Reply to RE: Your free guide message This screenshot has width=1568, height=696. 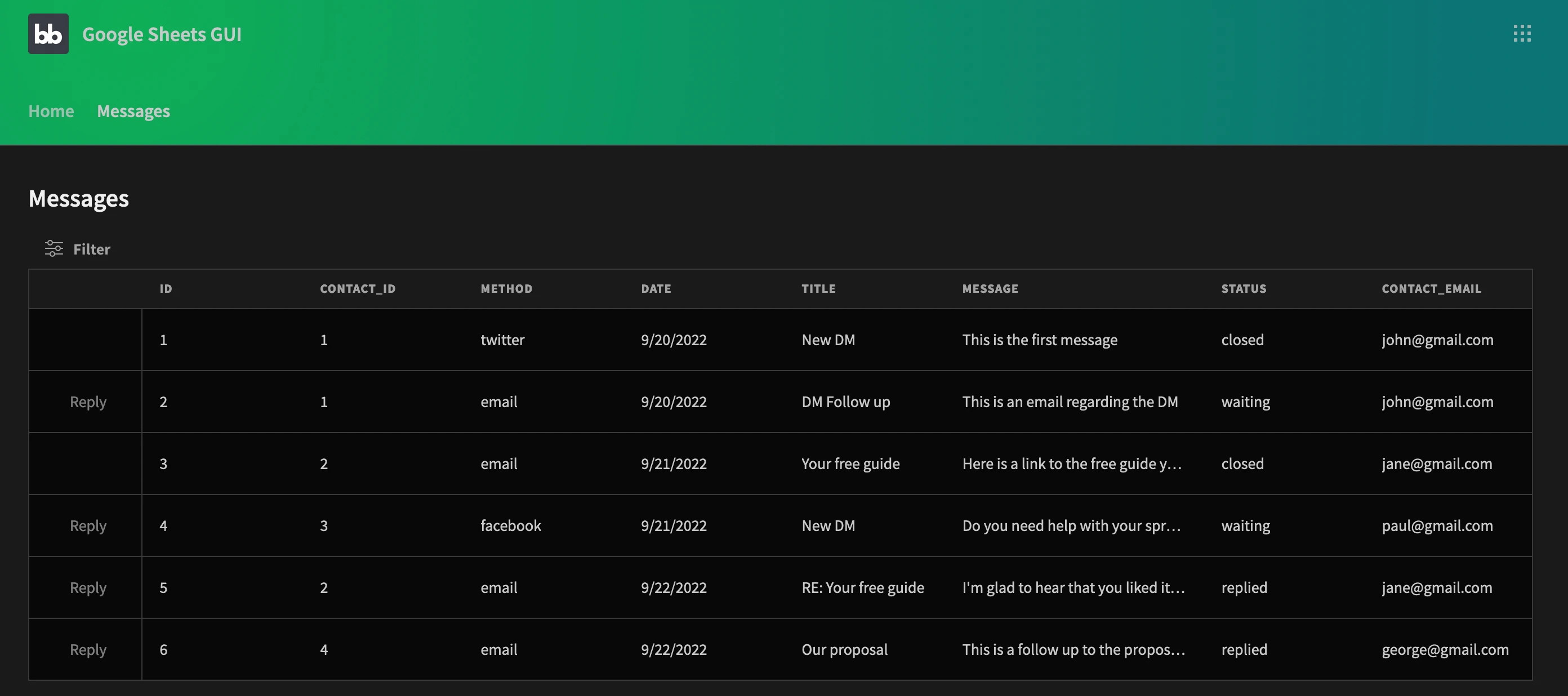coord(88,587)
